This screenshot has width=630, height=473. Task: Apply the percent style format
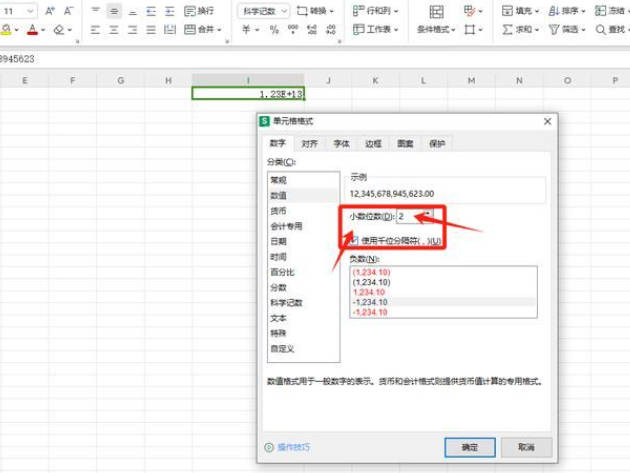point(274,29)
